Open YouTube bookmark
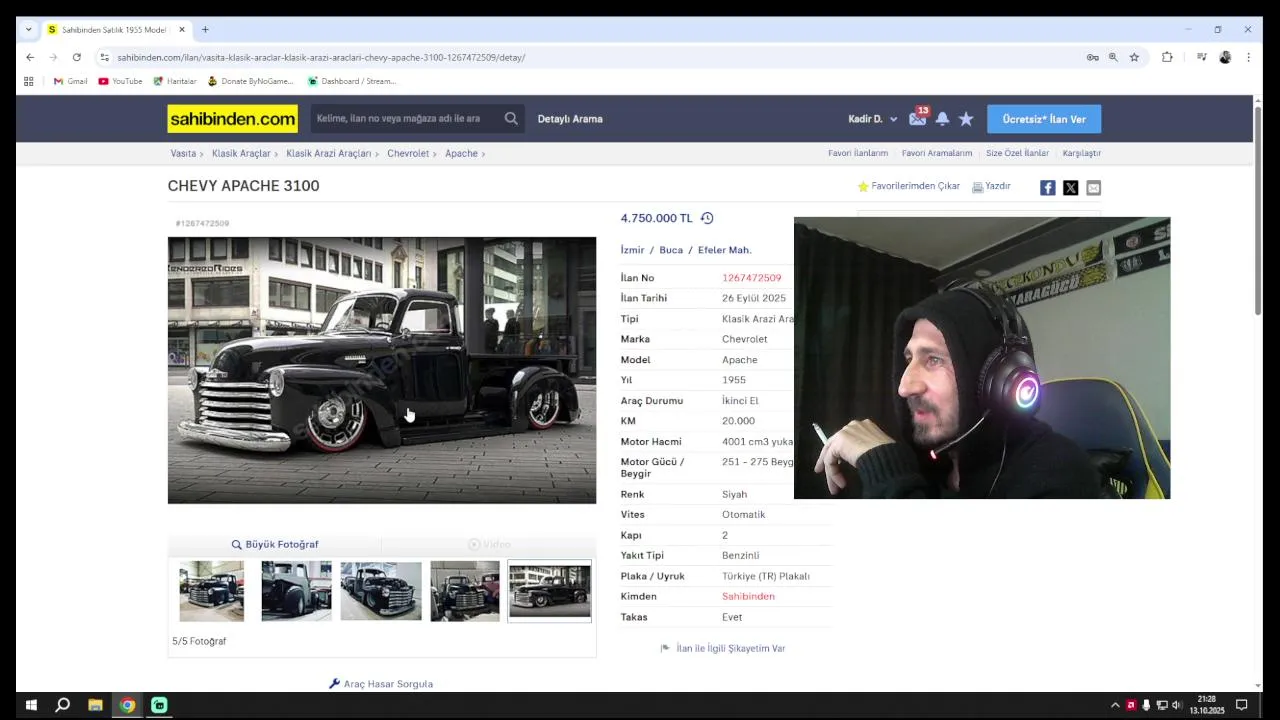 (120, 81)
